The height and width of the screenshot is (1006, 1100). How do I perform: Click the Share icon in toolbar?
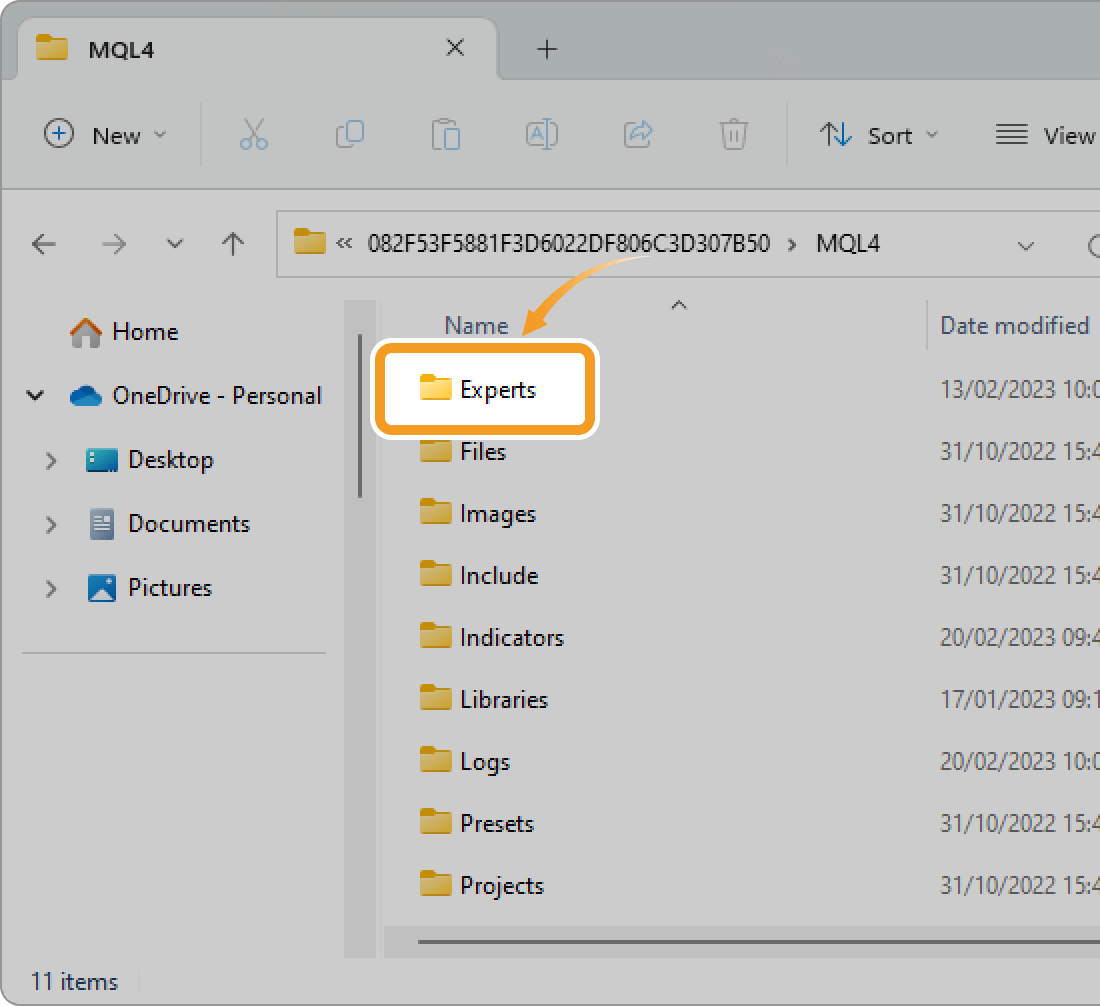pyautogui.click(x=637, y=135)
